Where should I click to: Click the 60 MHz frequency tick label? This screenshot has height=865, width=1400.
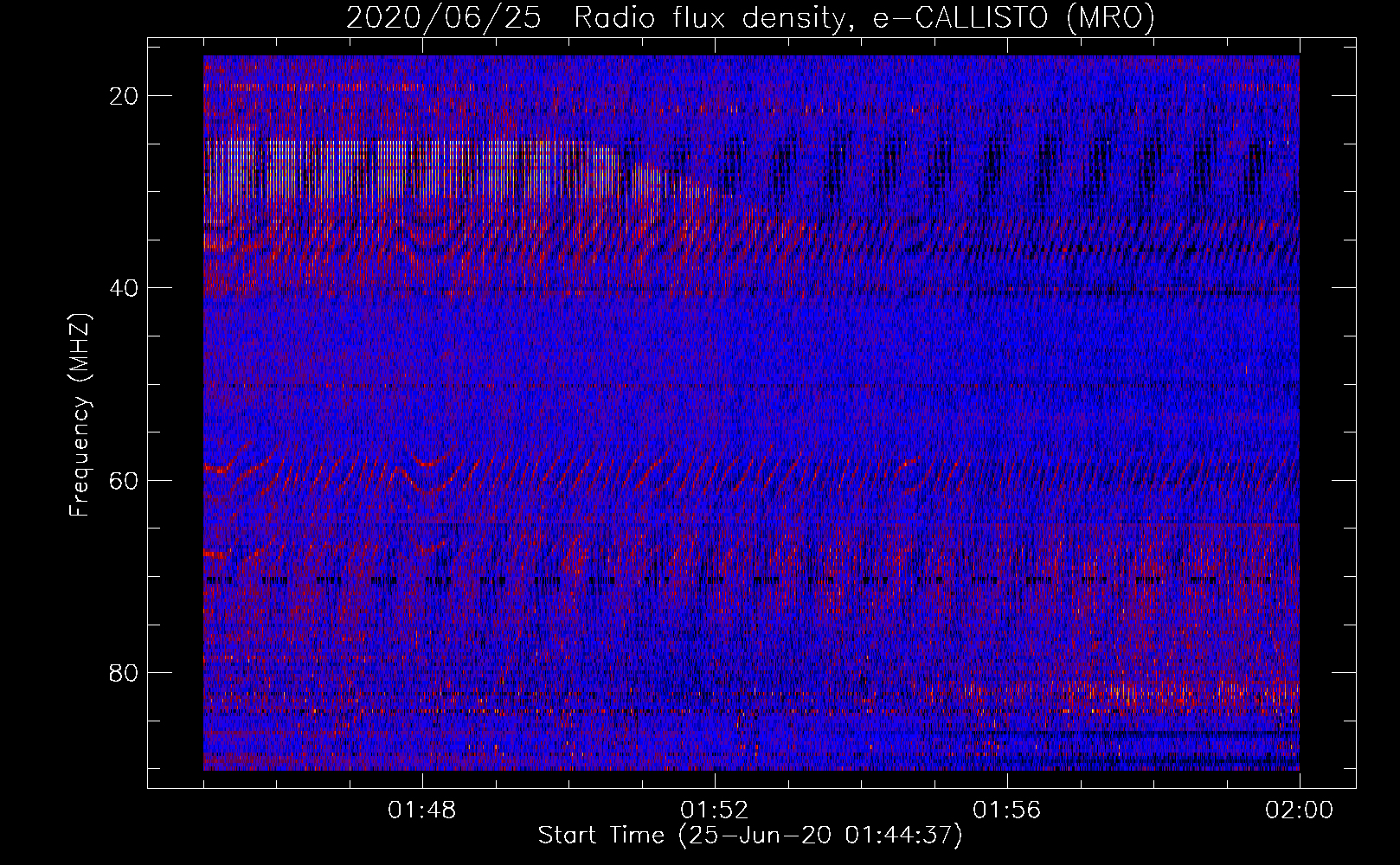click(x=125, y=480)
